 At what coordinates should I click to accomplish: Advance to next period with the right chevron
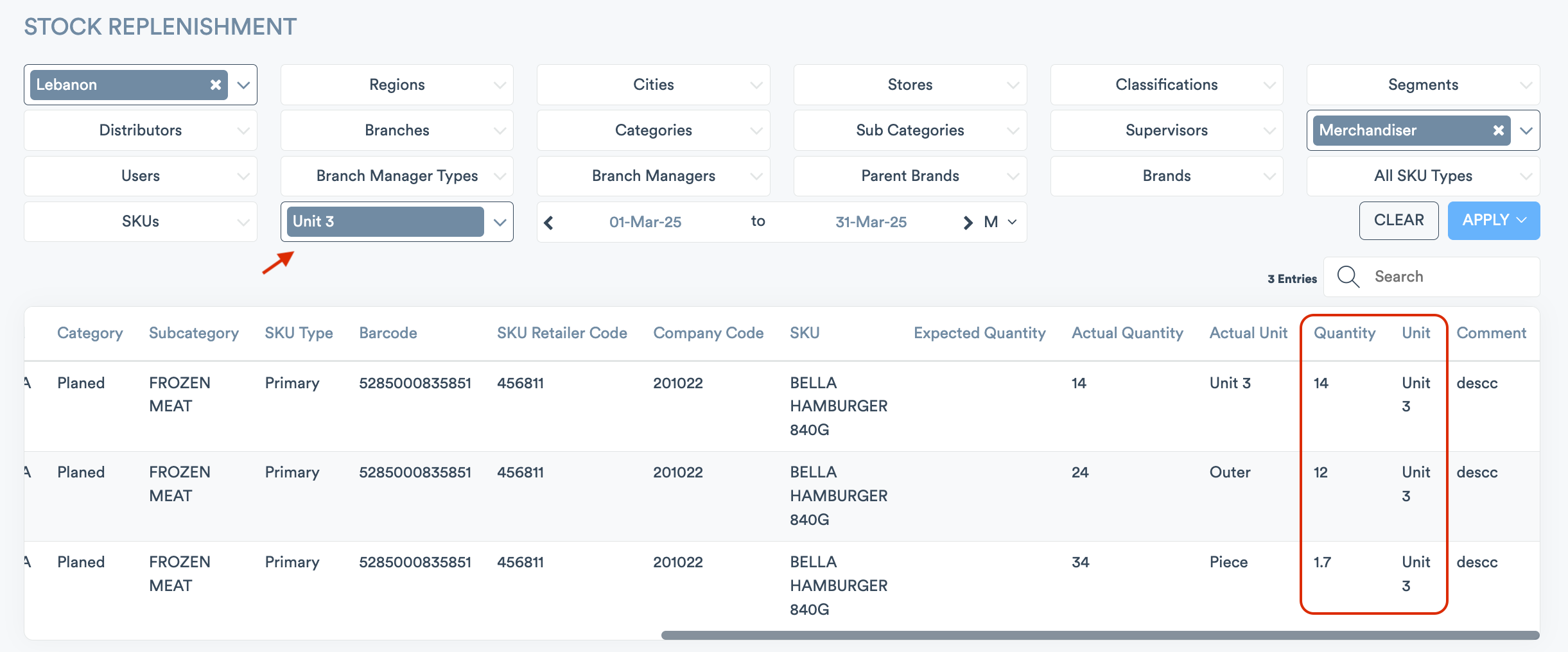point(968,221)
